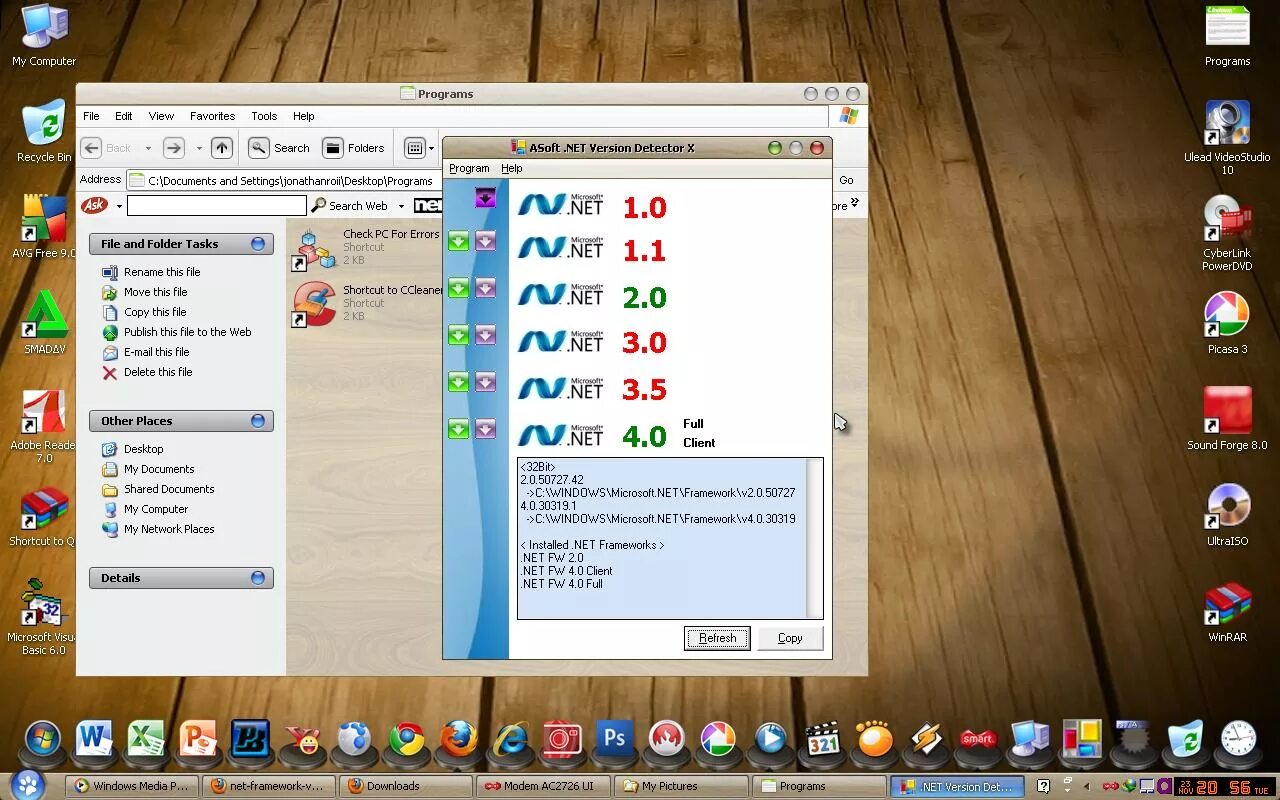Toggle the Folders pane button
The height and width of the screenshot is (800, 1280).
point(355,148)
